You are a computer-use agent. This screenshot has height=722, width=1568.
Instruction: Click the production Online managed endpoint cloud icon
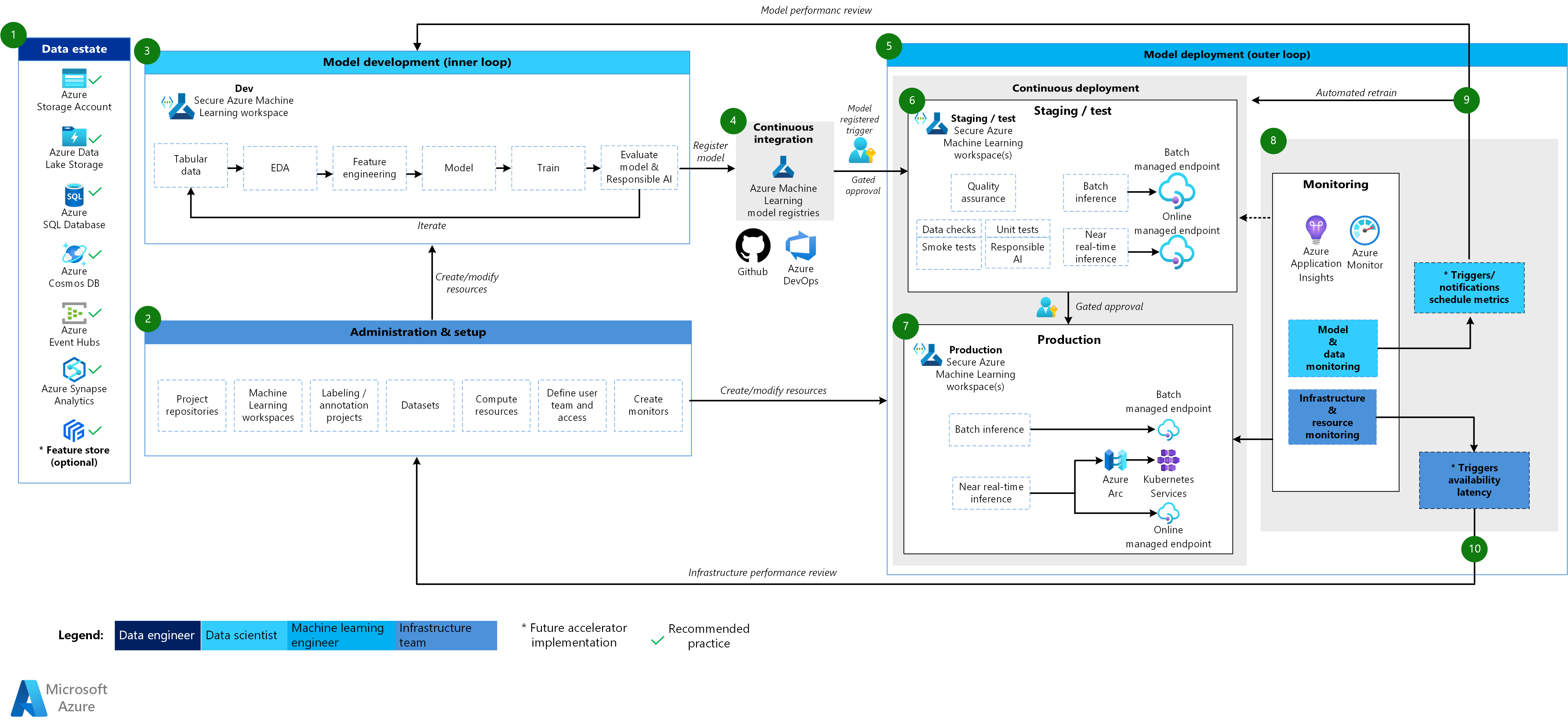1168,513
